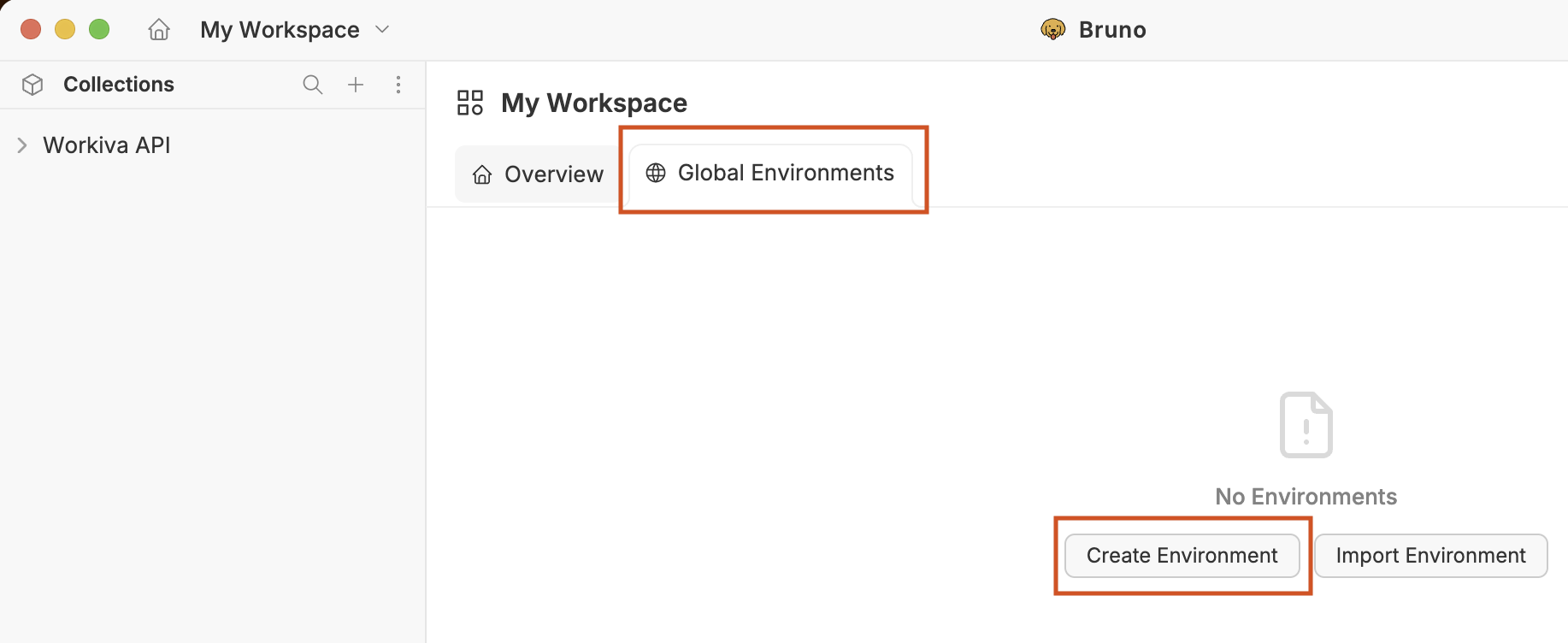Screen dimensions: 1568x643
Task: Click the Collections cube icon
Action: (x=32, y=85)
